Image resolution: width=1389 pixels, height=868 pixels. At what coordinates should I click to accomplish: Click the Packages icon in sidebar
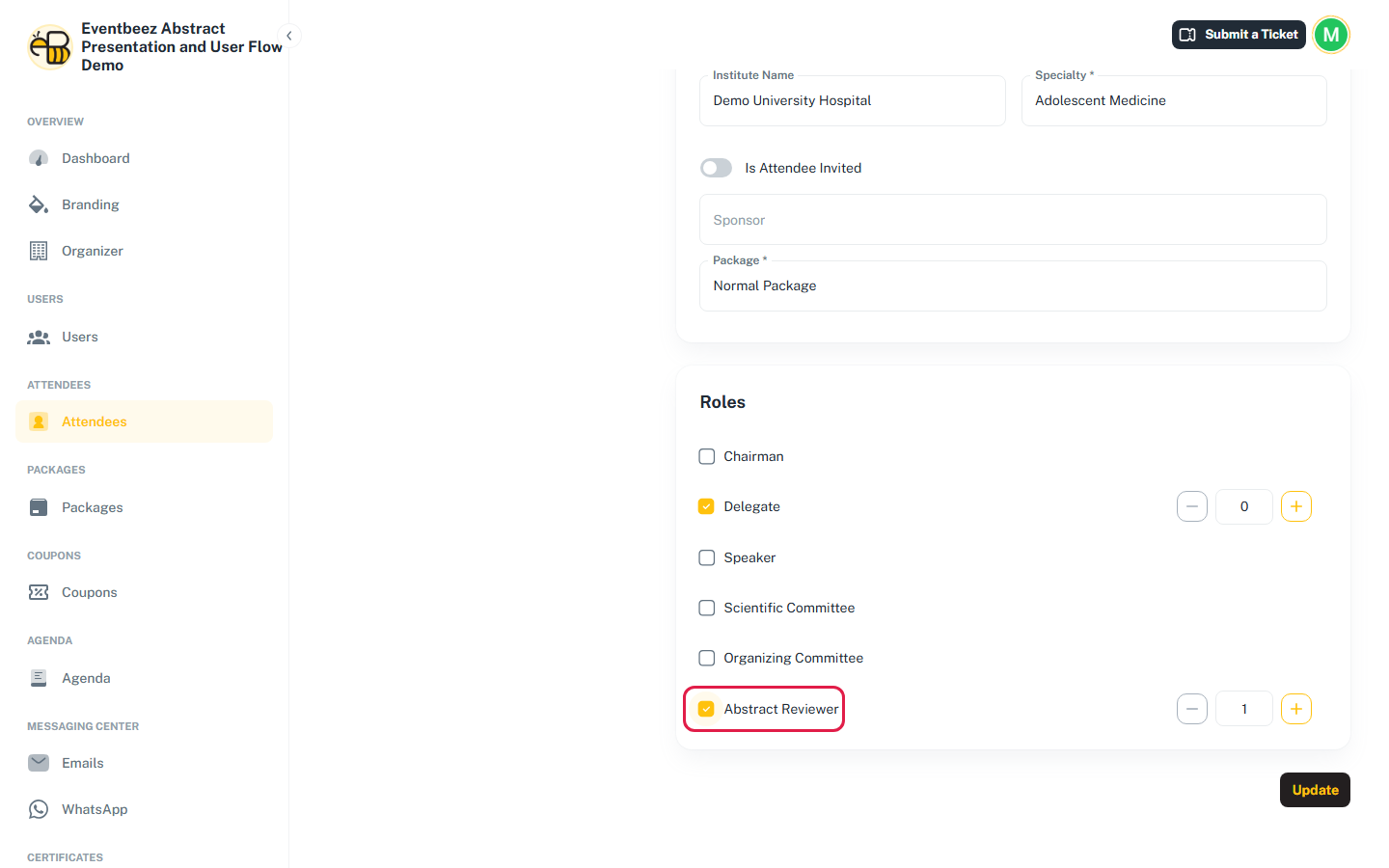pyautogui.click(x=39, y=507)
